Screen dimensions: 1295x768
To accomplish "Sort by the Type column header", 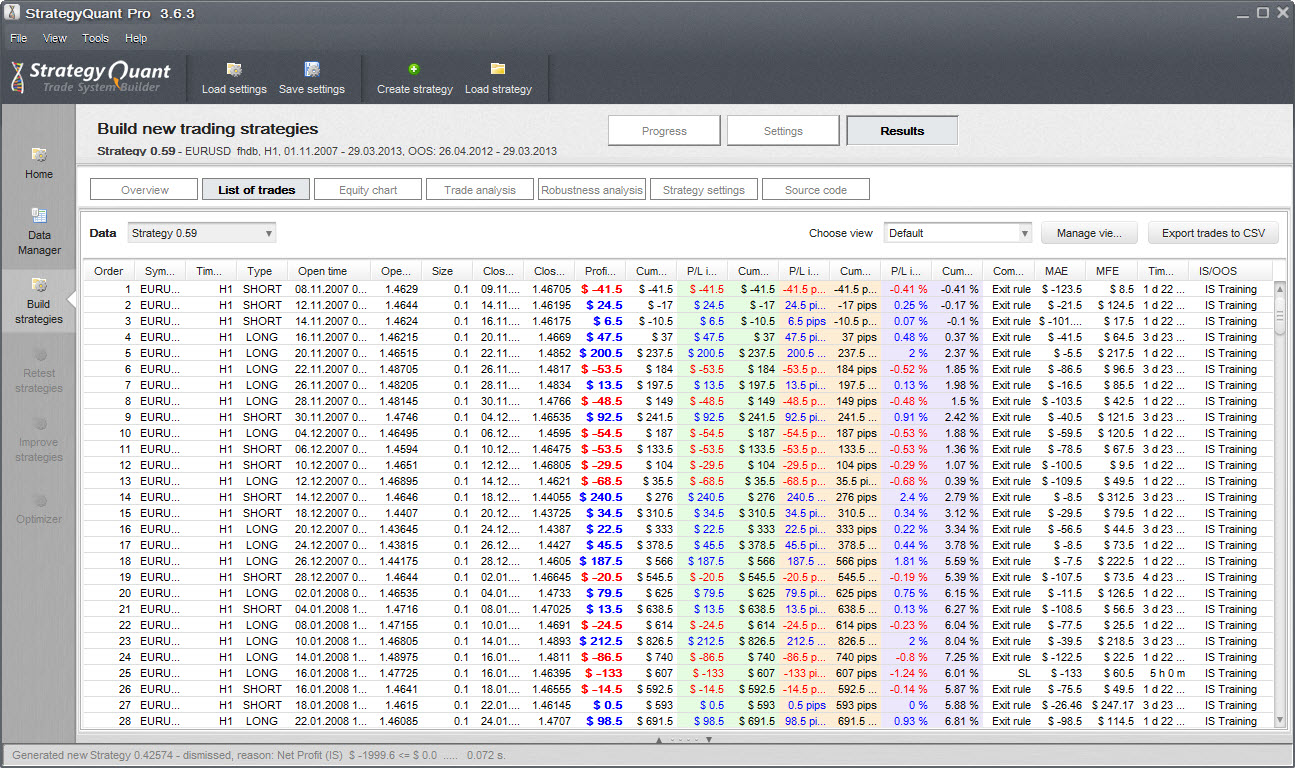I will pyautogui.click(x=260, y=271).
